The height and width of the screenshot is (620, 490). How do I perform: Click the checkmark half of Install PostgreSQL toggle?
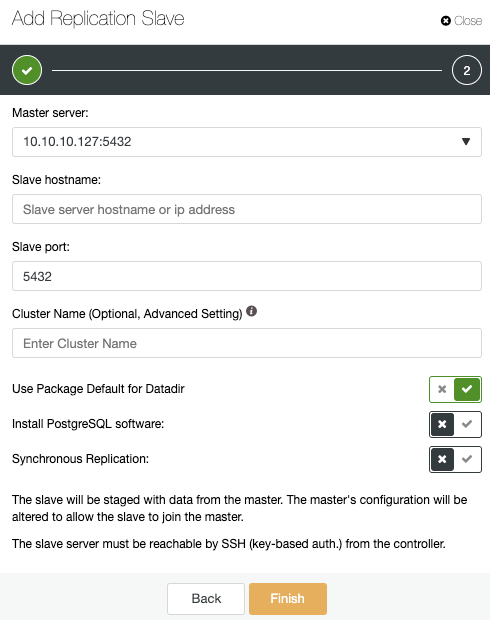(467, 424)
